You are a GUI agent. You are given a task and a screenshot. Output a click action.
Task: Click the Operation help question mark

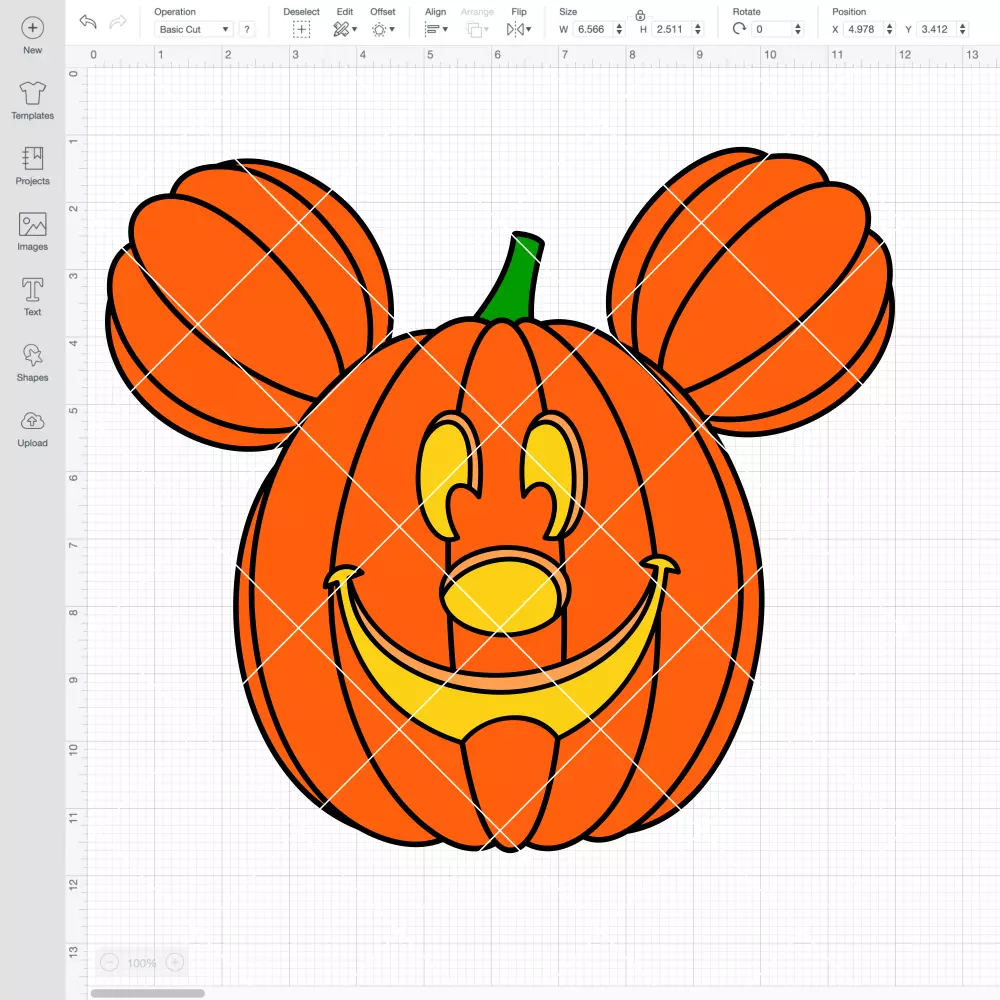point(247,29)
